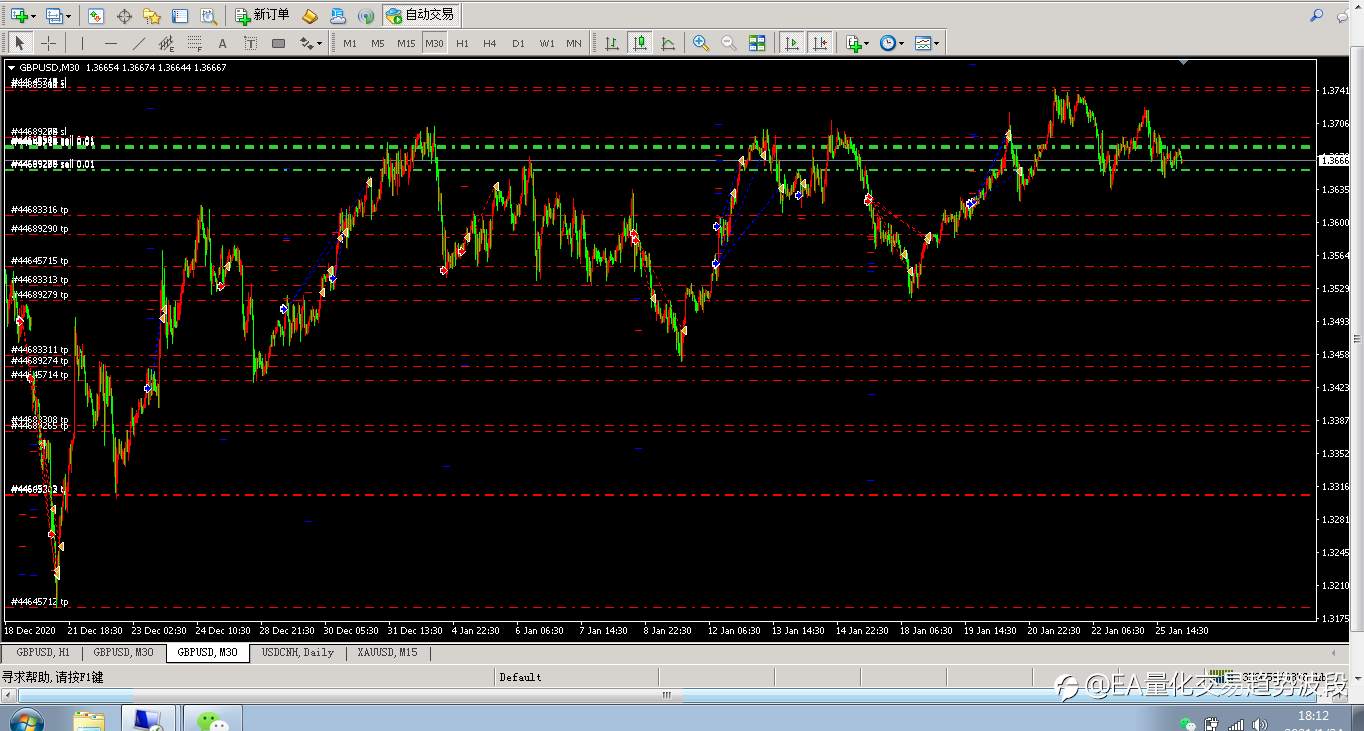Click the #44689290 tp order label
This screenshot has width=1364, height=731.
[40, 229]
